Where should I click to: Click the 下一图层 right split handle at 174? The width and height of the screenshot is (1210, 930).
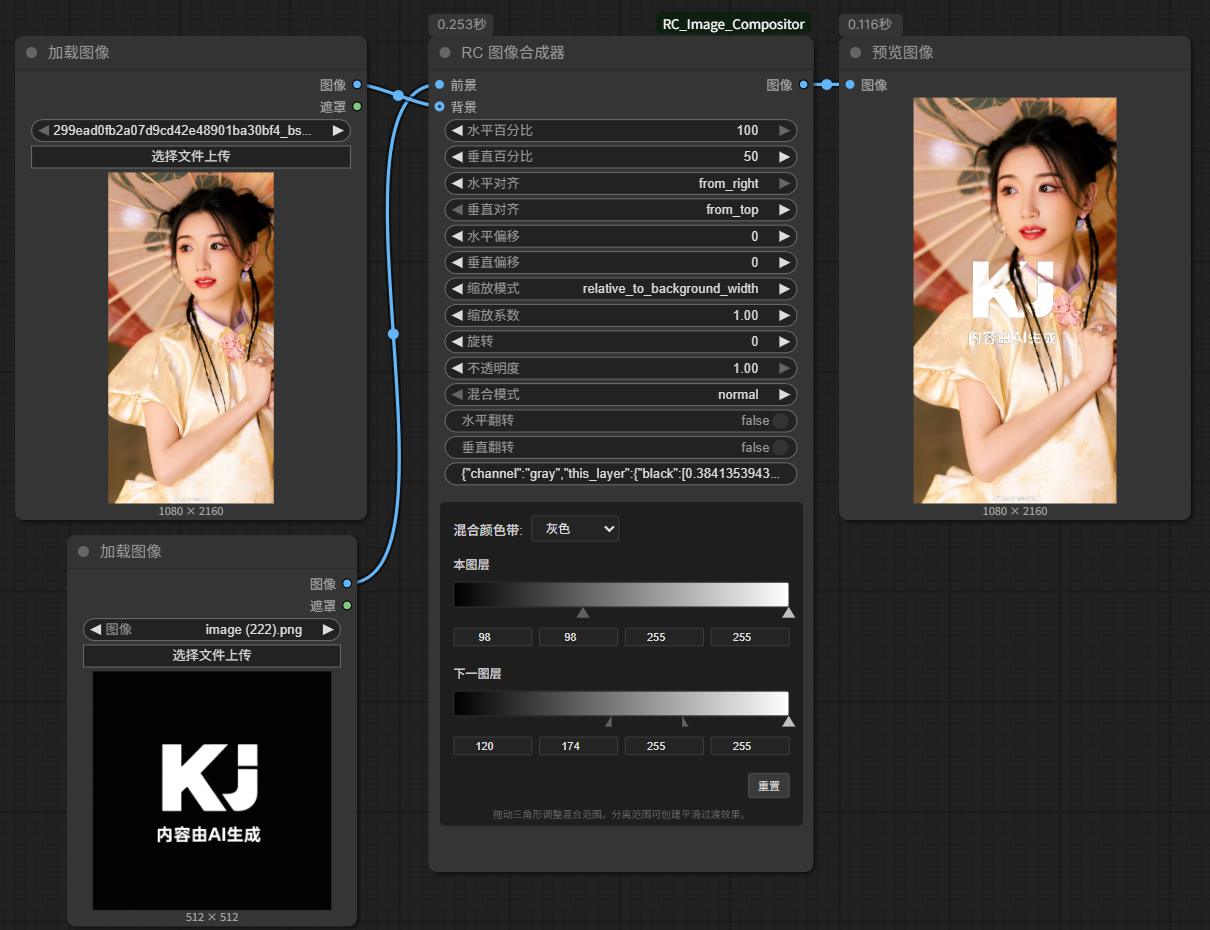[684, 721]
